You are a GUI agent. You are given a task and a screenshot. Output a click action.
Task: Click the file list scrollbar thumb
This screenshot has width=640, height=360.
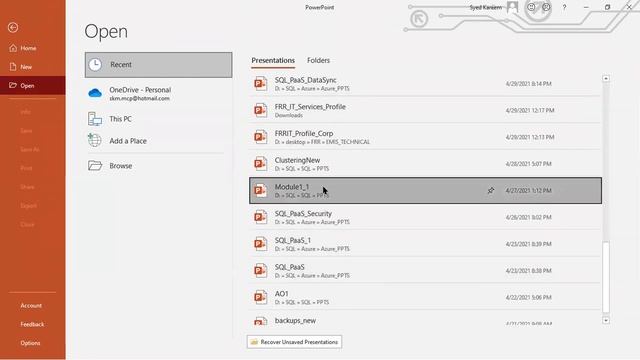606,277
